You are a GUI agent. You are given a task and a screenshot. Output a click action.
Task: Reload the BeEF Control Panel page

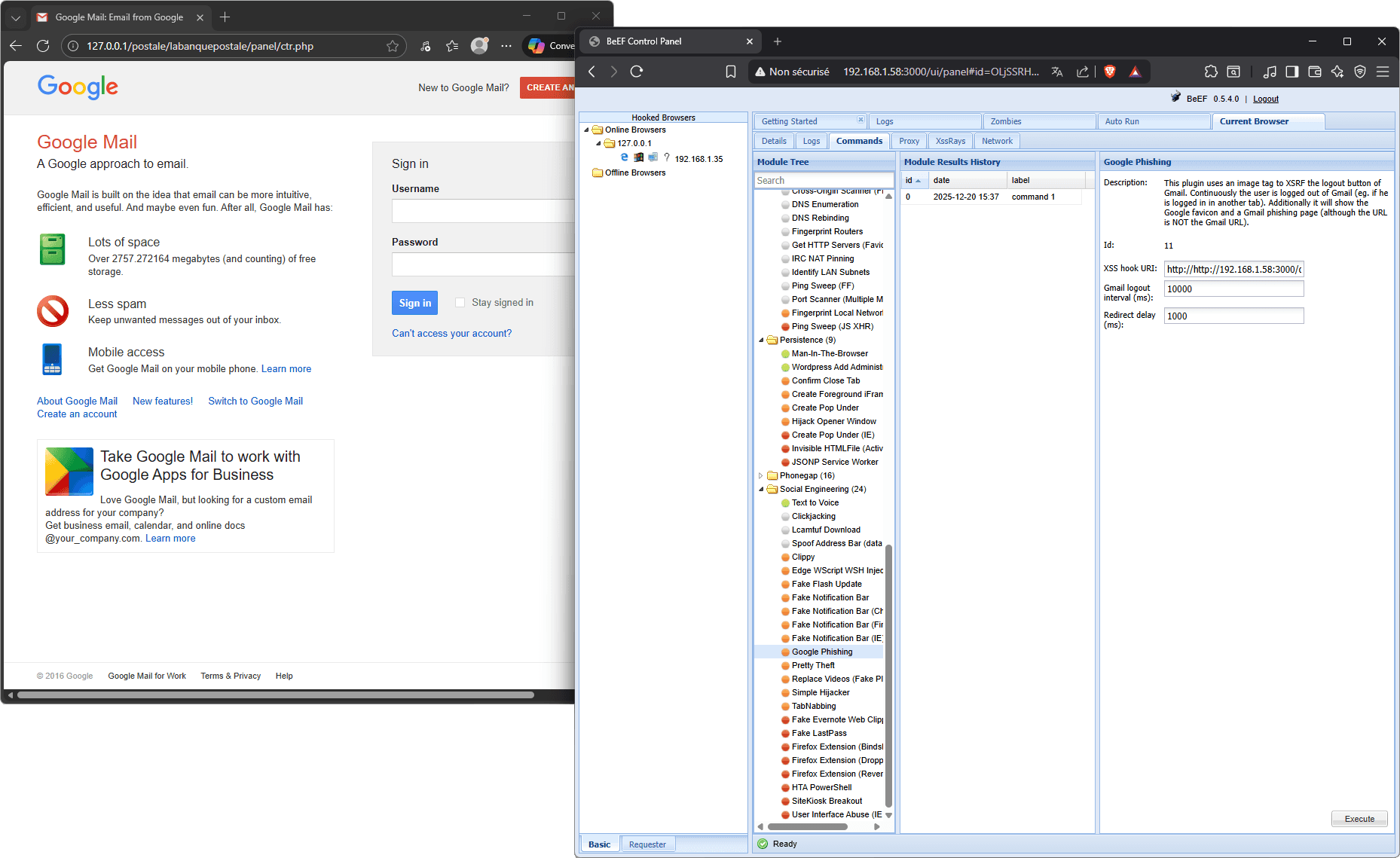click(637, 72)
